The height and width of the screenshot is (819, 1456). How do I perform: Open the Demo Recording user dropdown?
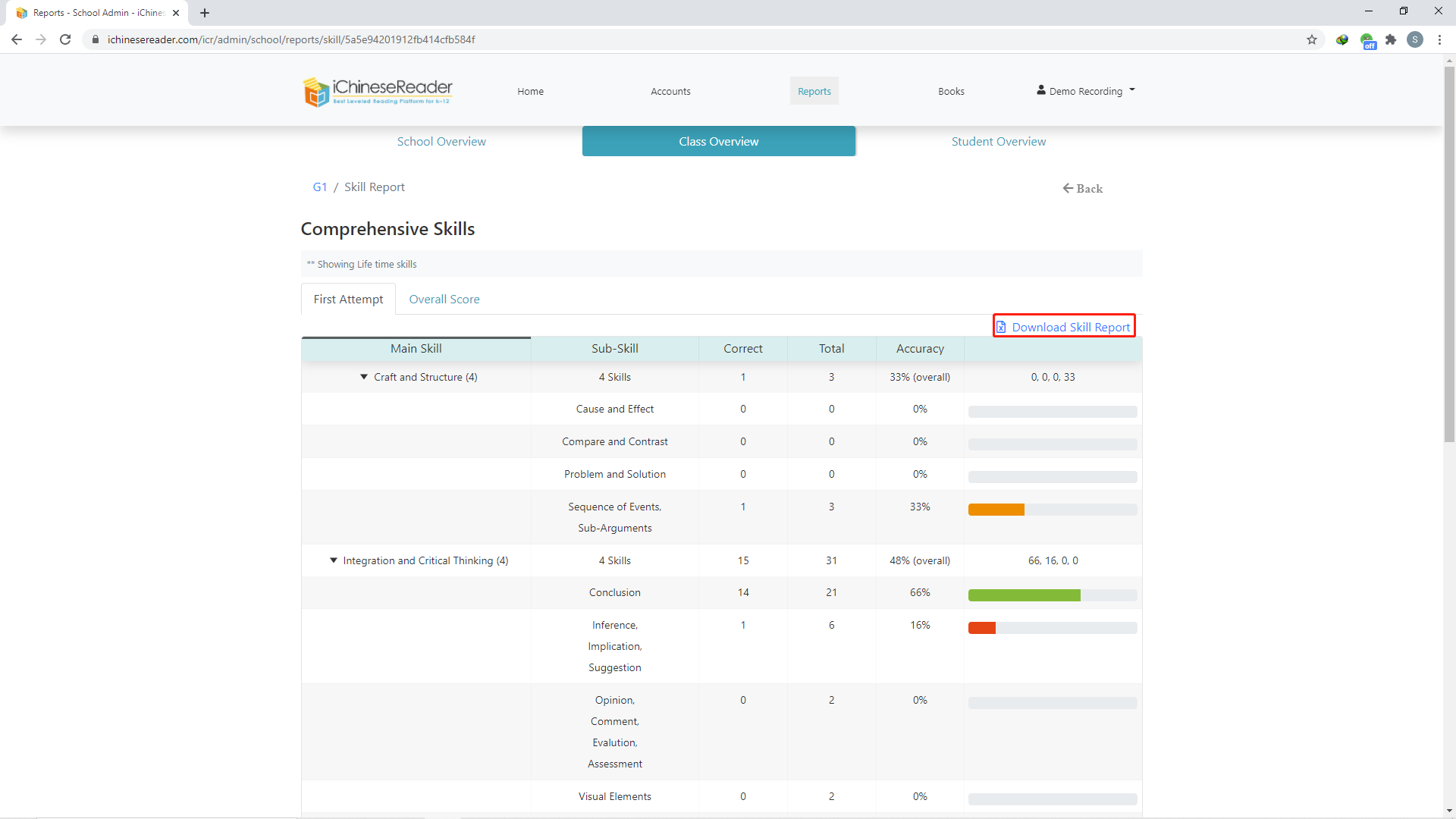1085,91
